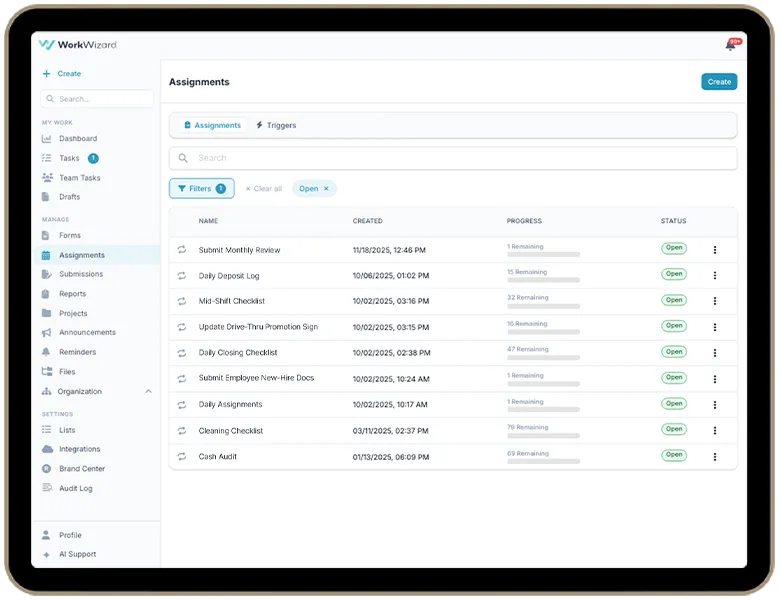Viewport: 780px width, 601px height.
Task: Toggle the Filters button
Action: (x=201, y=189)
